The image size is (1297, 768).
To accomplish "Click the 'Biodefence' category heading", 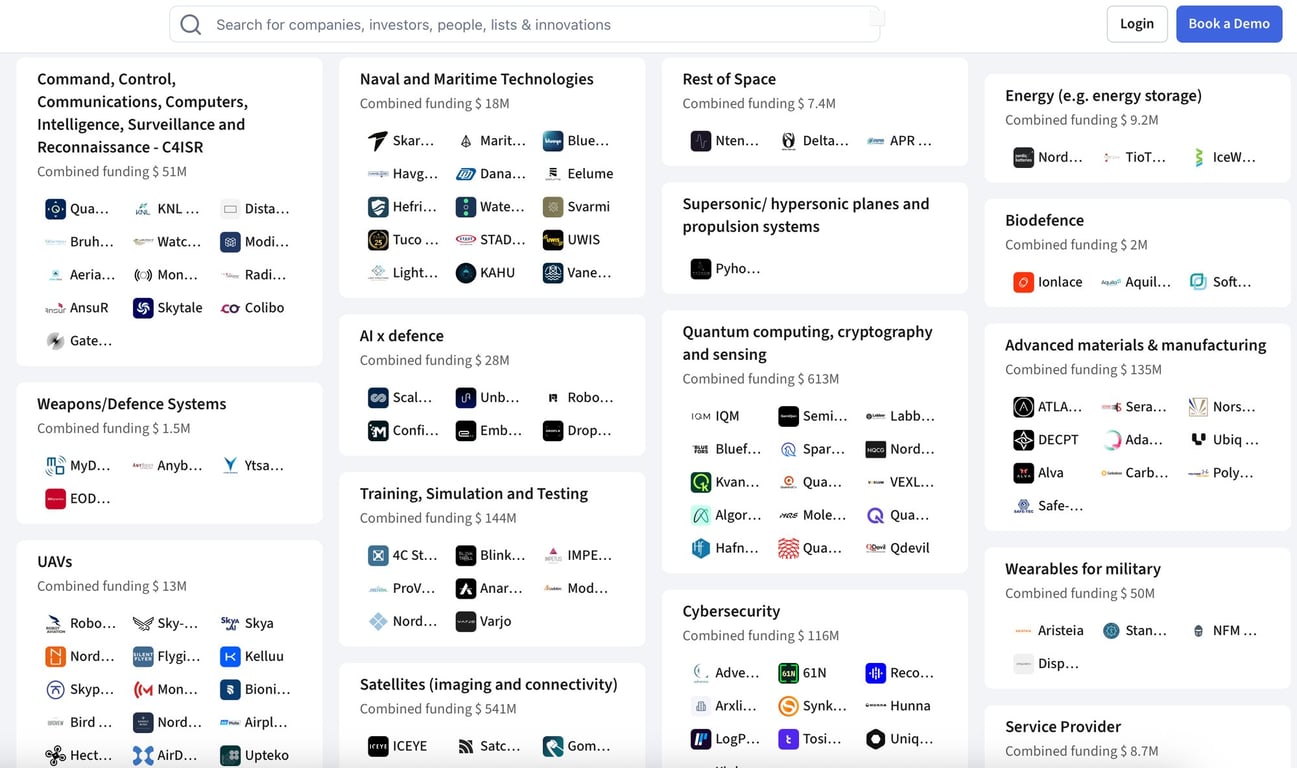I will pos(1045,220).
